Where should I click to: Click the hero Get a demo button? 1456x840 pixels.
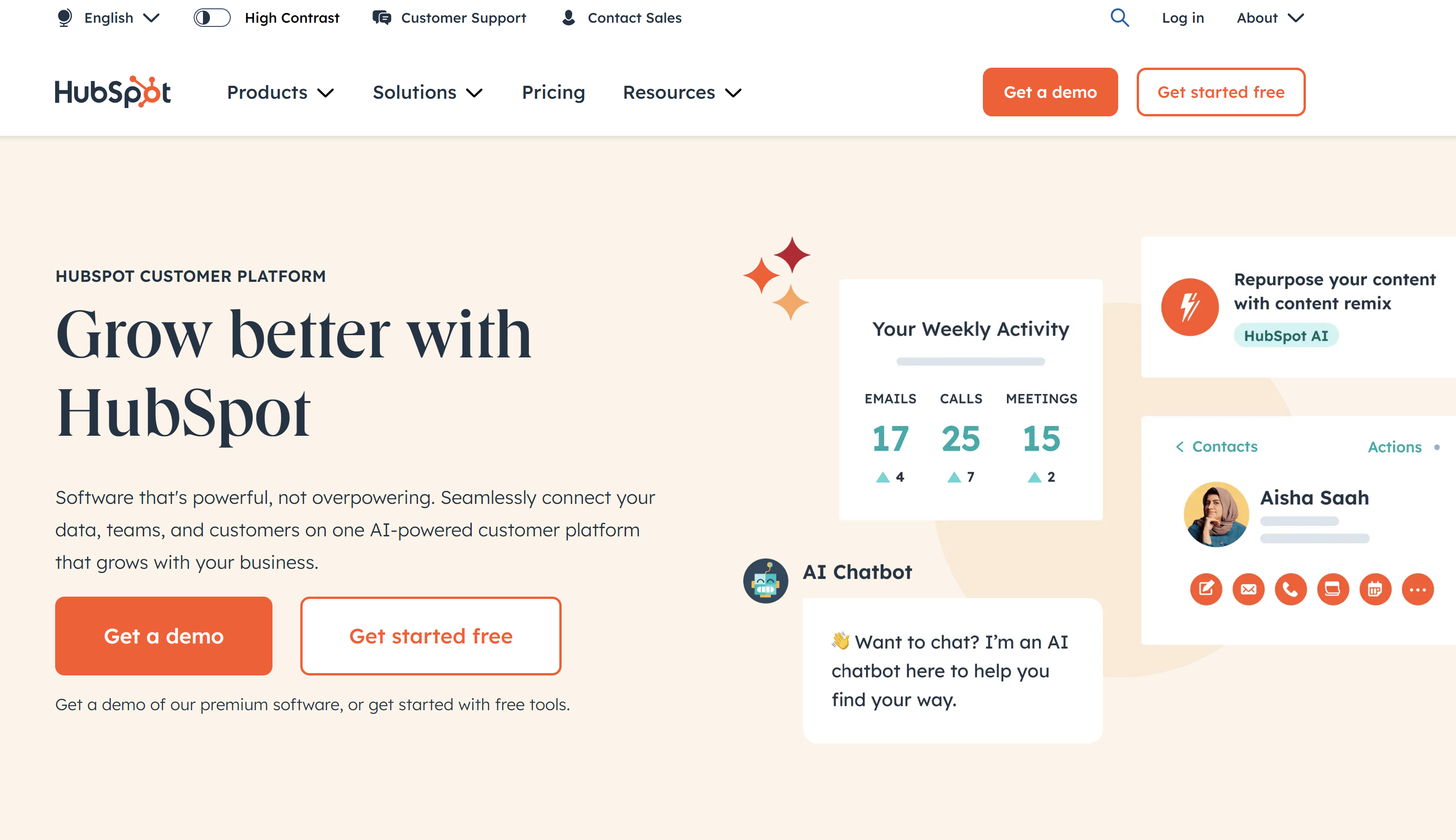[164, 636]
